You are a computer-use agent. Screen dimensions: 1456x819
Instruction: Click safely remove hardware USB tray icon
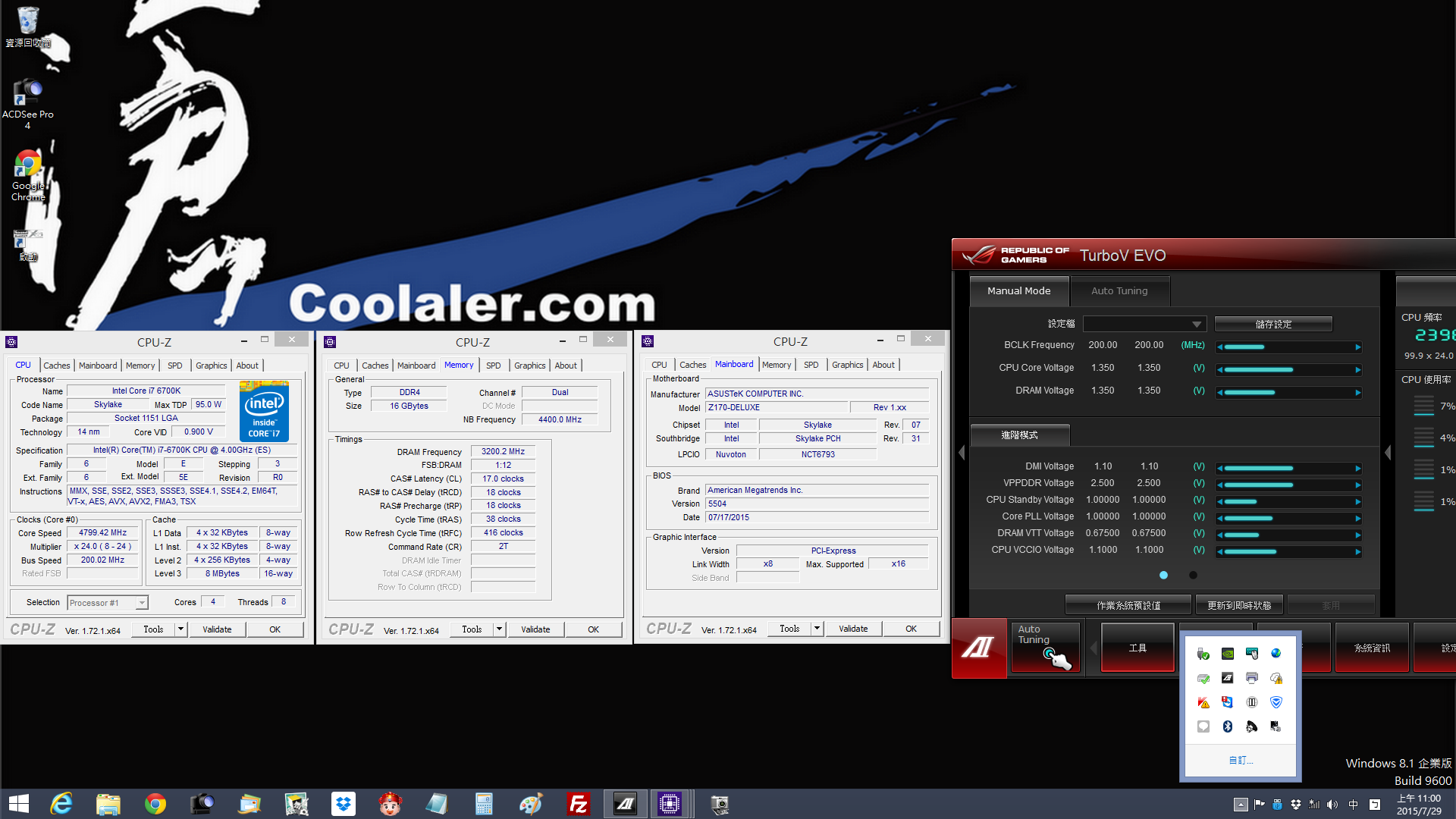(x=1203, y=654)
